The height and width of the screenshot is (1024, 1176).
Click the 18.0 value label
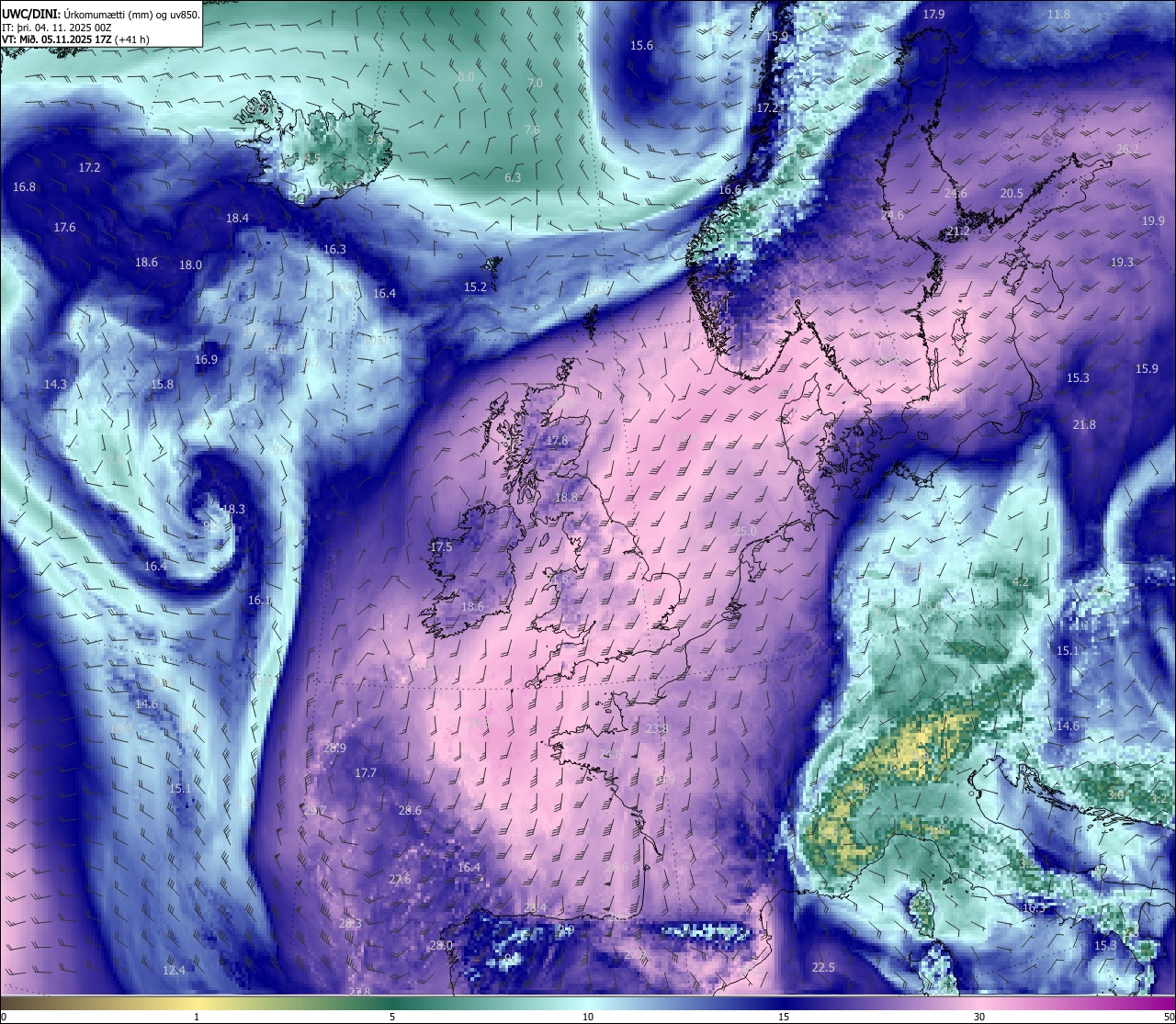[190, 264]
